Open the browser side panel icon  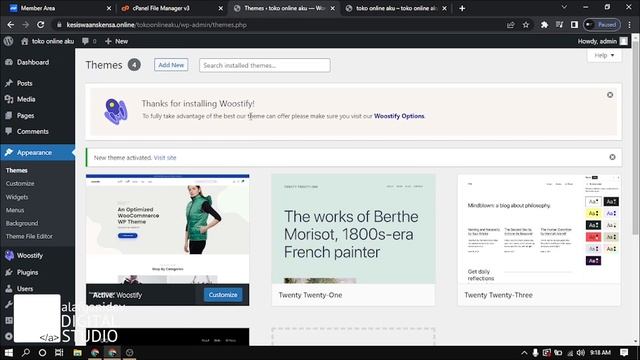click(574, 25)
